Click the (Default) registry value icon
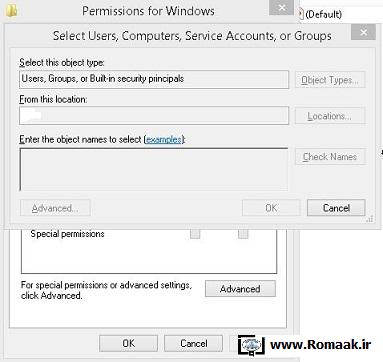 (301, 14)
